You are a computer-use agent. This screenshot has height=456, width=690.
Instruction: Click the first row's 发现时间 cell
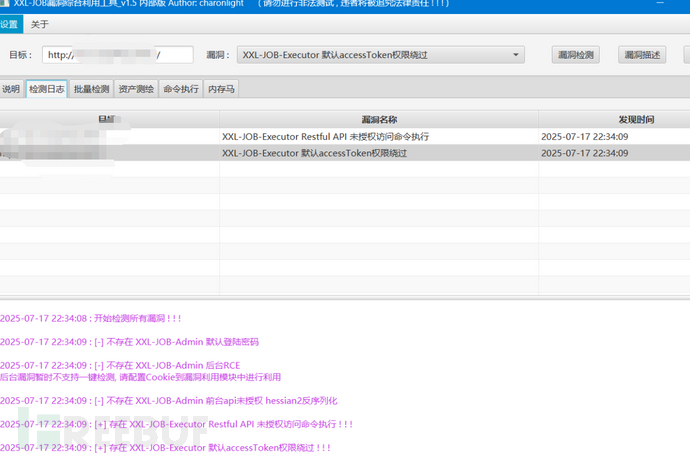tap(584, 136)
